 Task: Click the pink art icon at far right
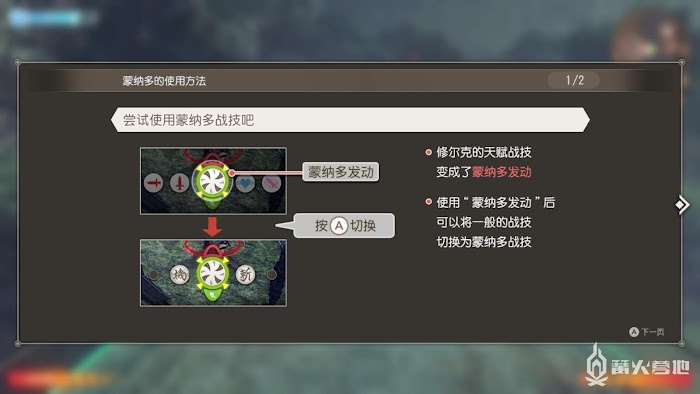point(271,183)
